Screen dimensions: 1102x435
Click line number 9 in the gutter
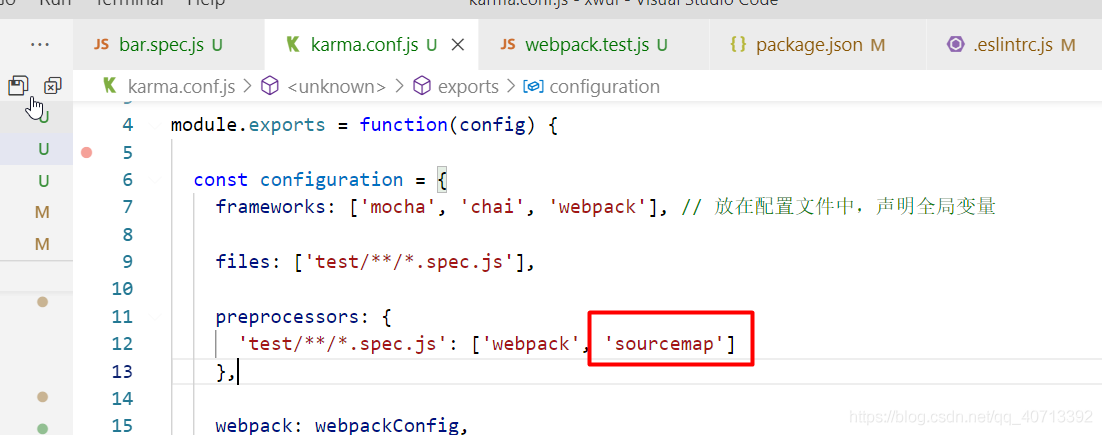[127, 261]
